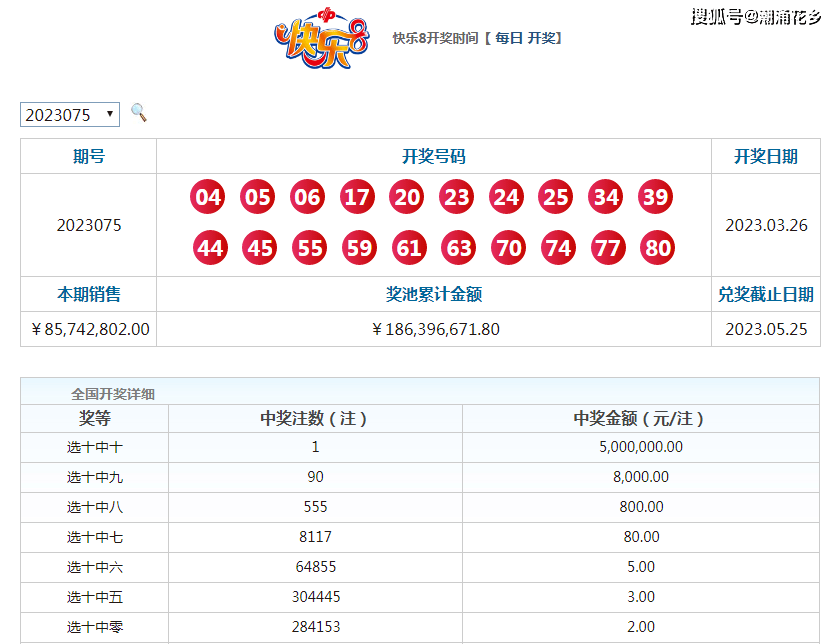Select prize amount 5.00
839x644 pixels.
[641, 567]
